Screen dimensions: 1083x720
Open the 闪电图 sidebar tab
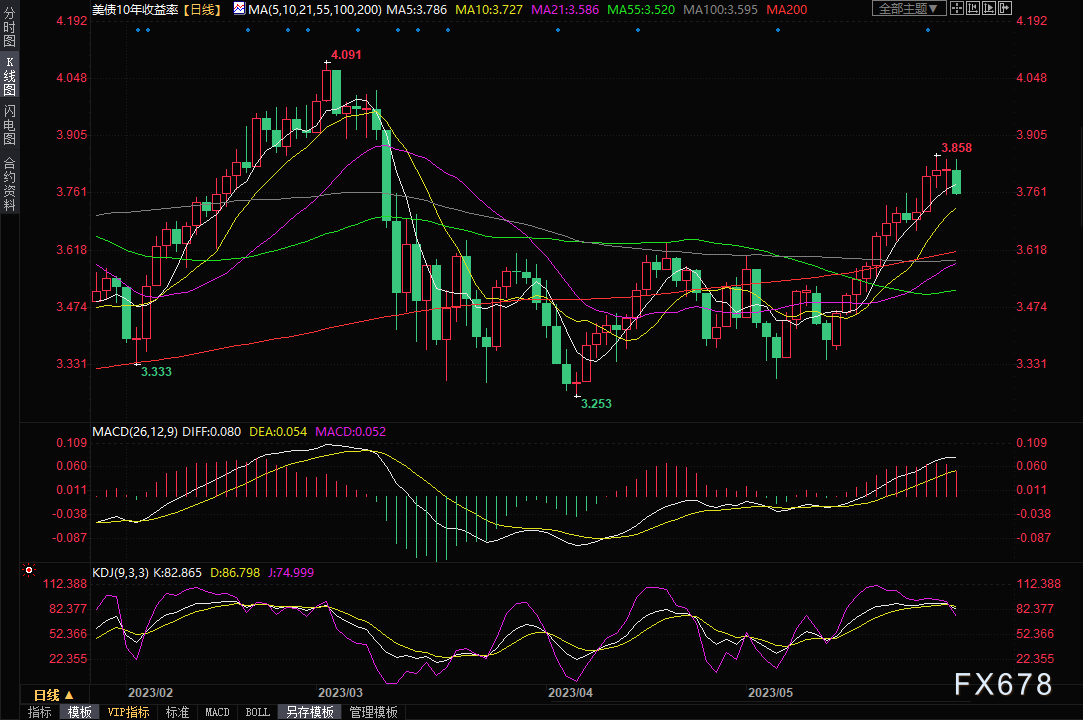9,124
